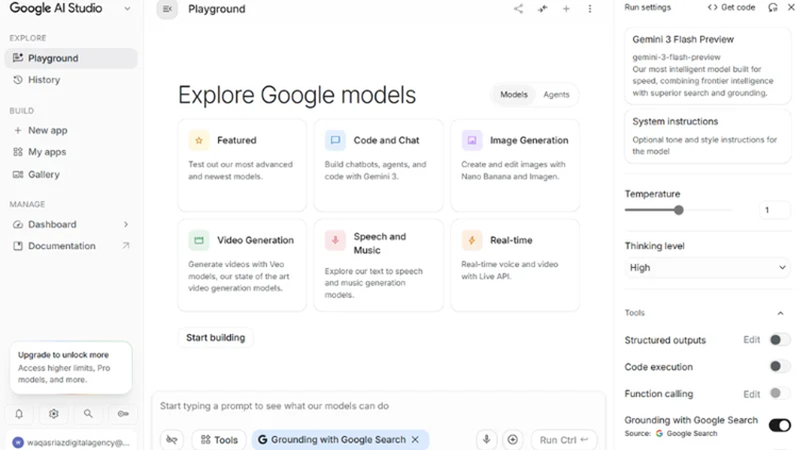The image size is (800, 450).
Task: Click the prompt text input area
Action: (378, 406)
